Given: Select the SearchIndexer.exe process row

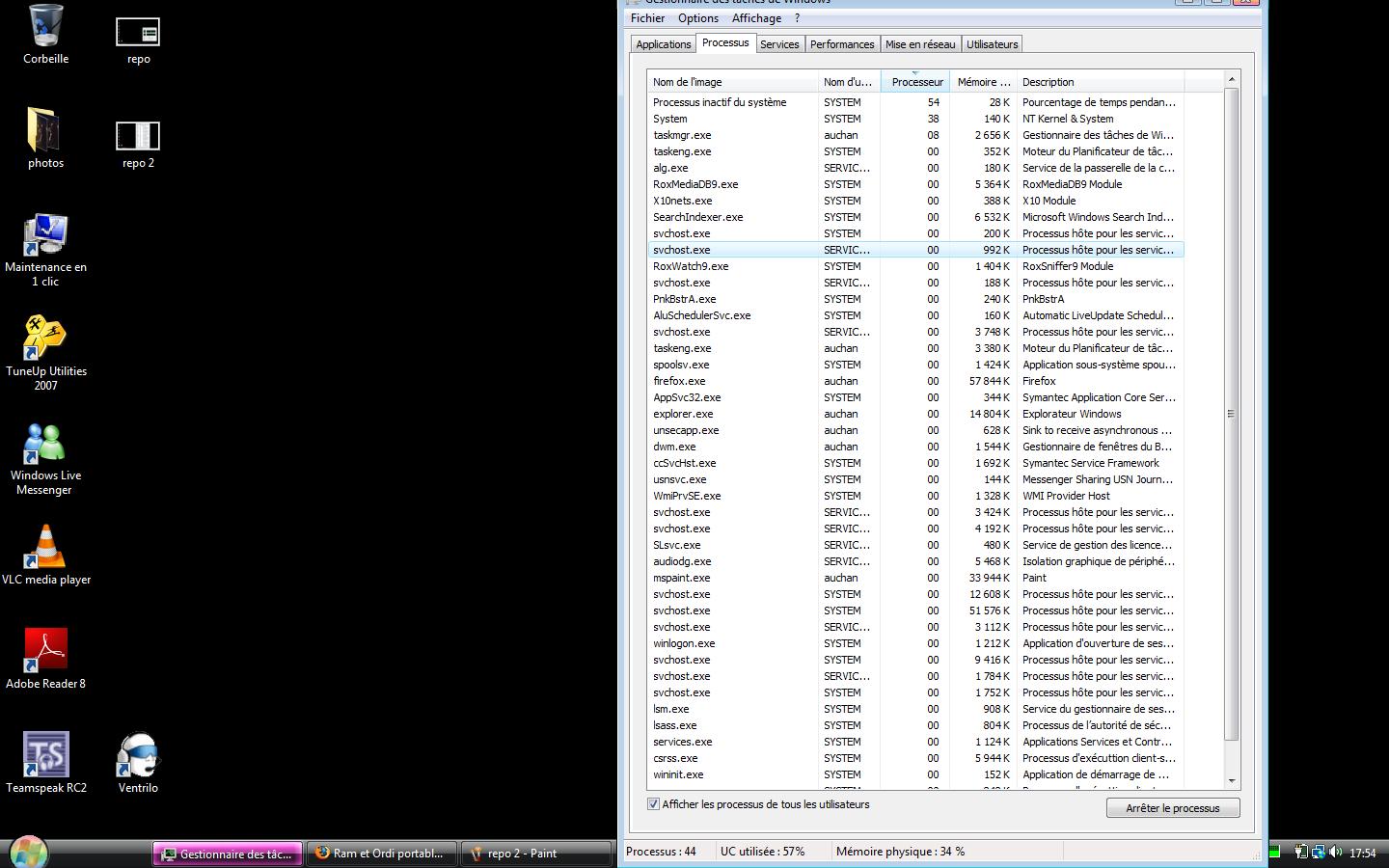Looking at the screenshot, I should [915, 217].
